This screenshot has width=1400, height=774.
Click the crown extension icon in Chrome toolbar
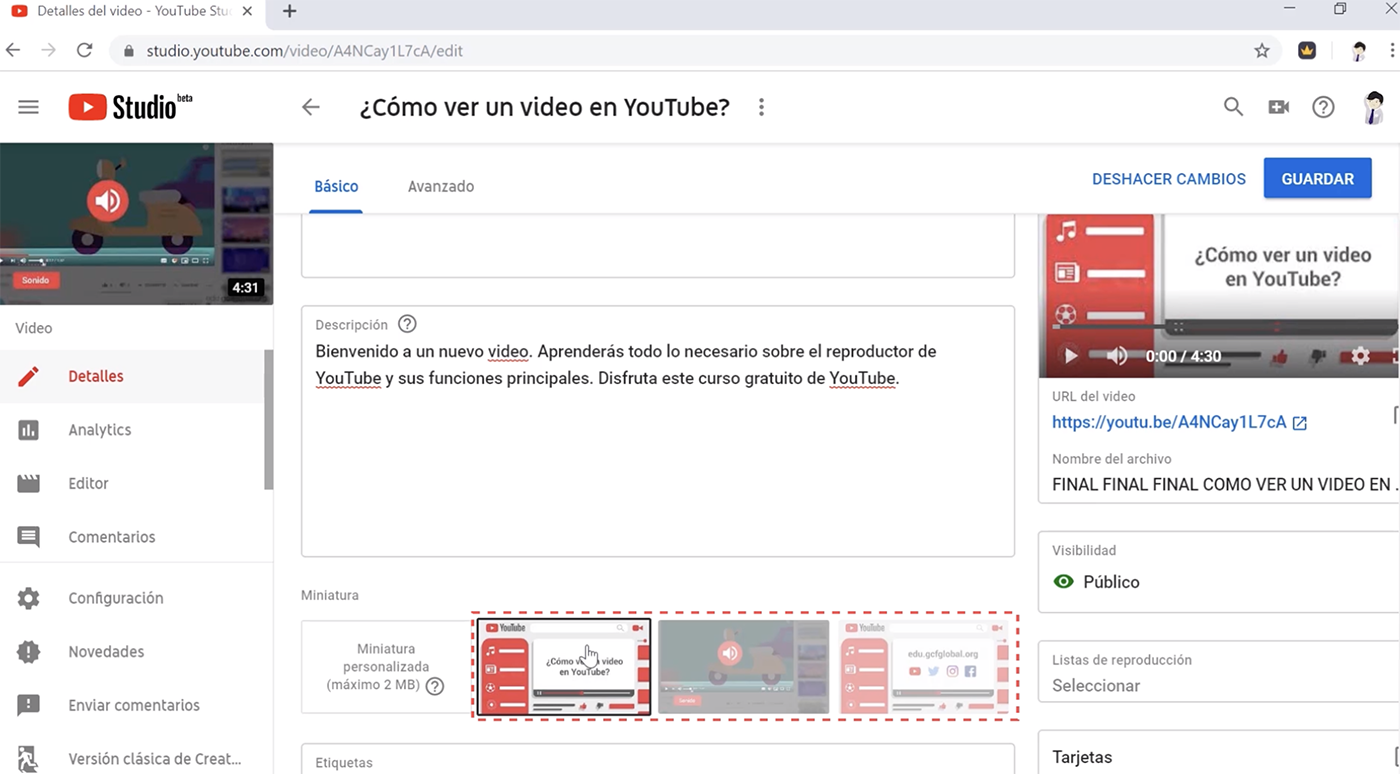click(x=1307, y=50)
